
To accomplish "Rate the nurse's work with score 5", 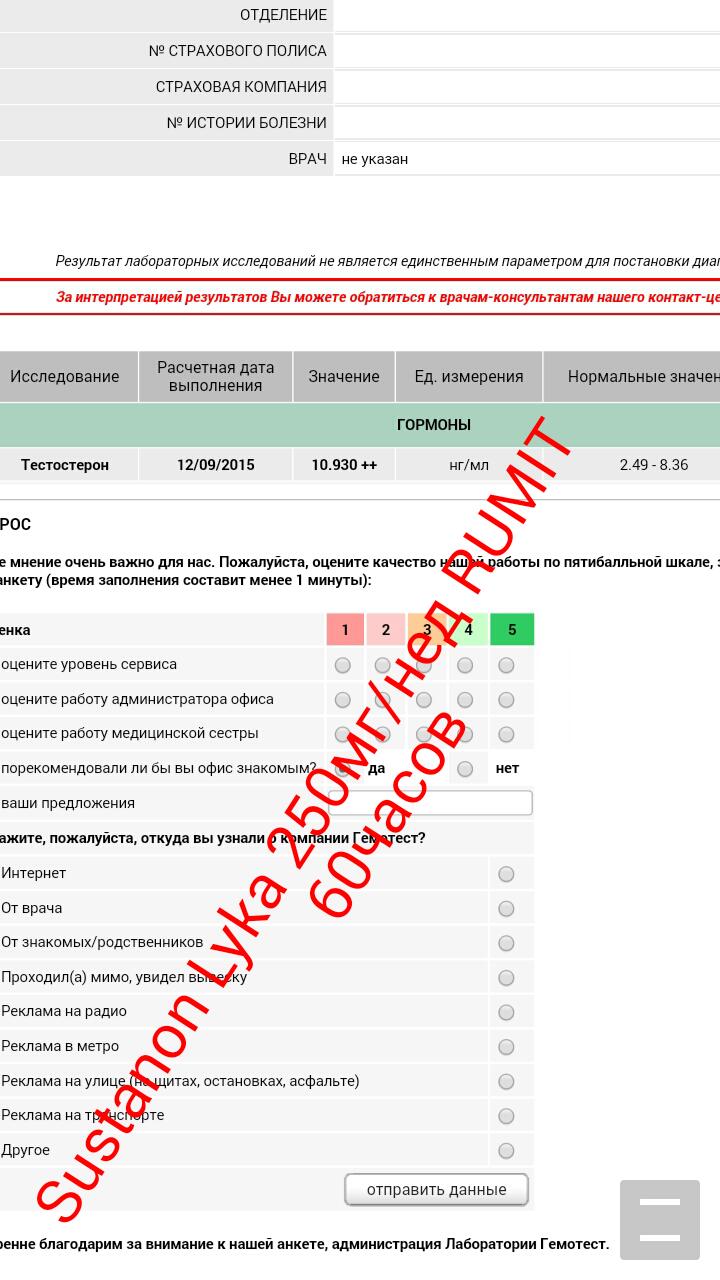I will pyautogui.click(x=506, y=734).
